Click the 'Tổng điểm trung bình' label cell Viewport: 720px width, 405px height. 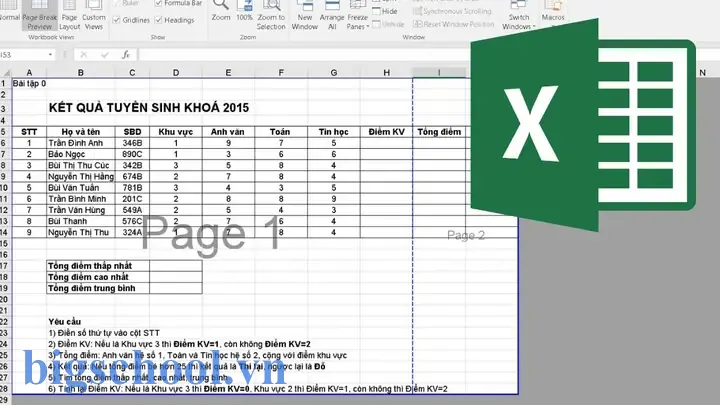point(98,288)
